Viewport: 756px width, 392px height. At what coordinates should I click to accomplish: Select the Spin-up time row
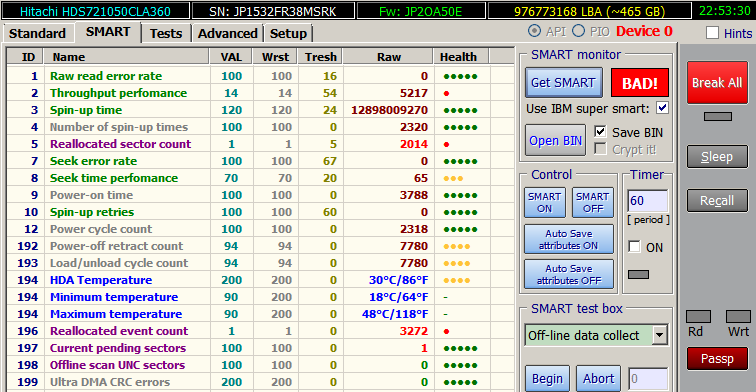point(260,110)
